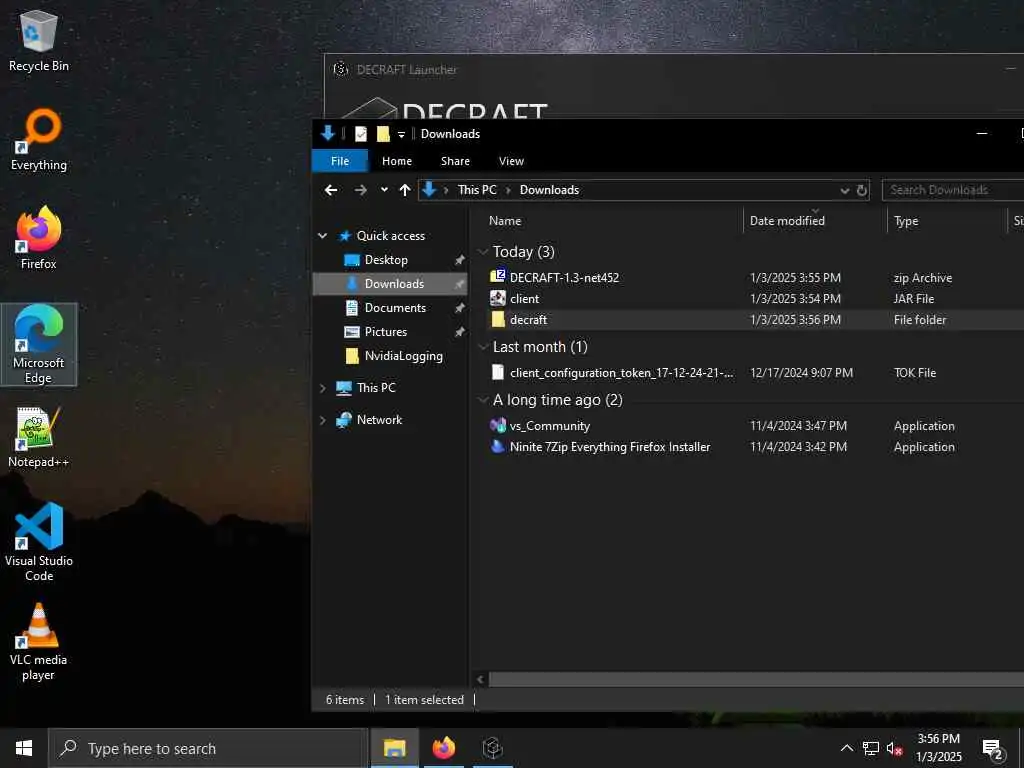
Task: Open the recent locations dropdown arrow
Action: [x=384, y=190]
